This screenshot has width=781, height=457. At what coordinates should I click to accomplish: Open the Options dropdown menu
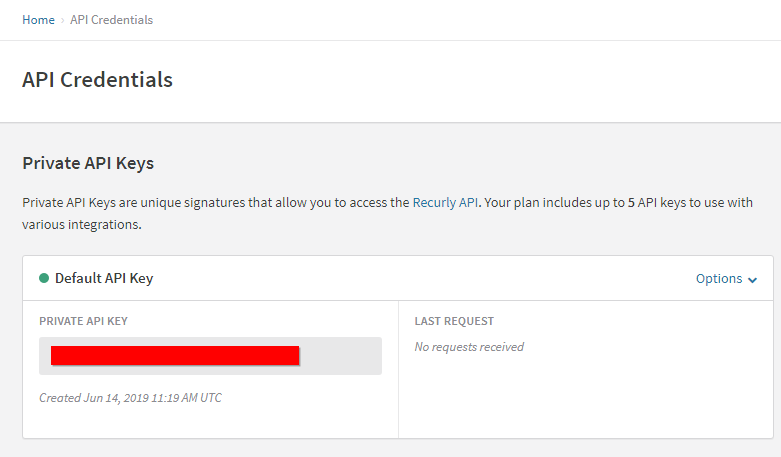(x=726, y=279)
